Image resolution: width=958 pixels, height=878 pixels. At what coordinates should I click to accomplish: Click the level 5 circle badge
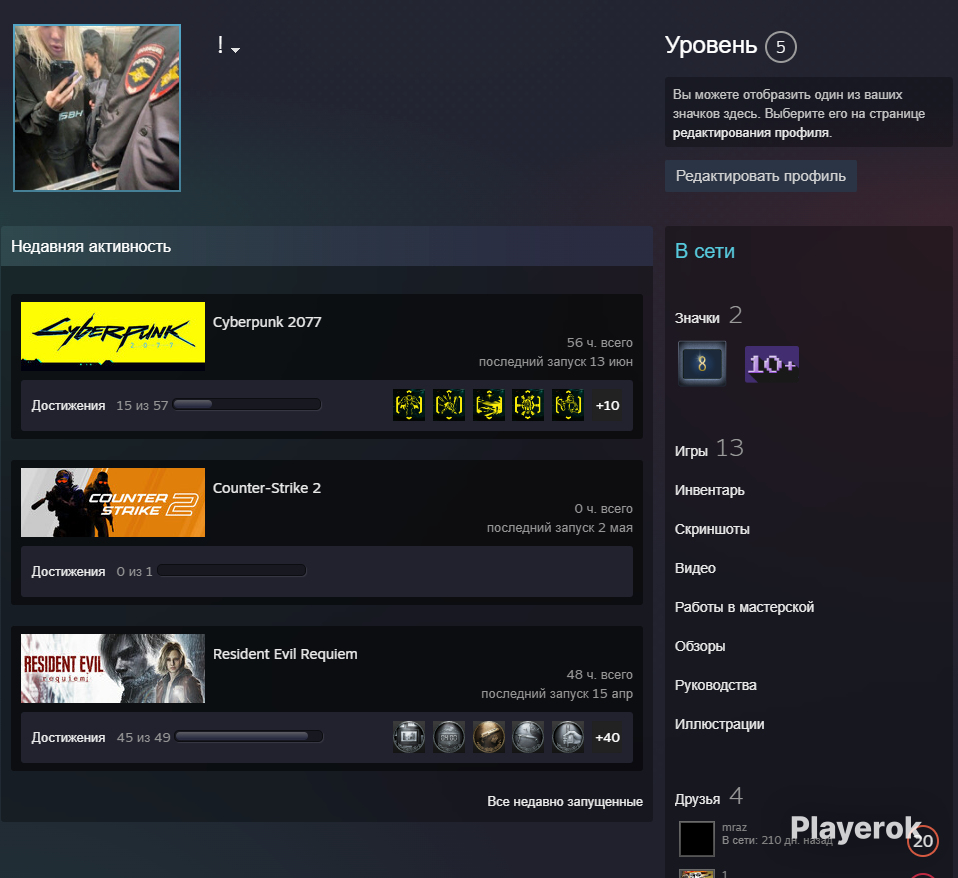pyautogui.click(x=780, y=47)
